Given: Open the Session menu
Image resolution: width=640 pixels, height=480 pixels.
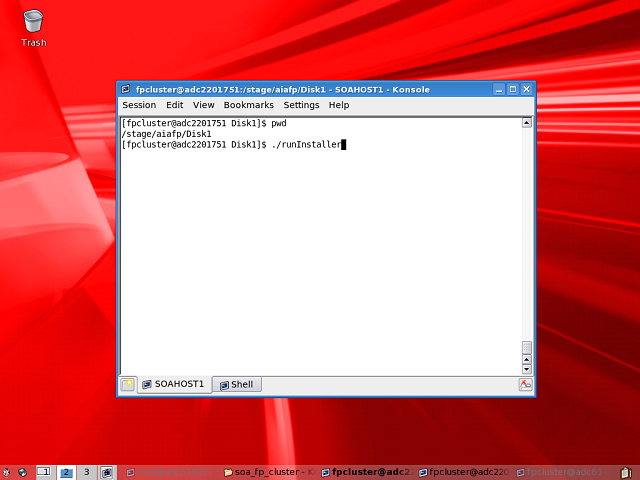Looking at the screenshot, I should coord(139,105).
